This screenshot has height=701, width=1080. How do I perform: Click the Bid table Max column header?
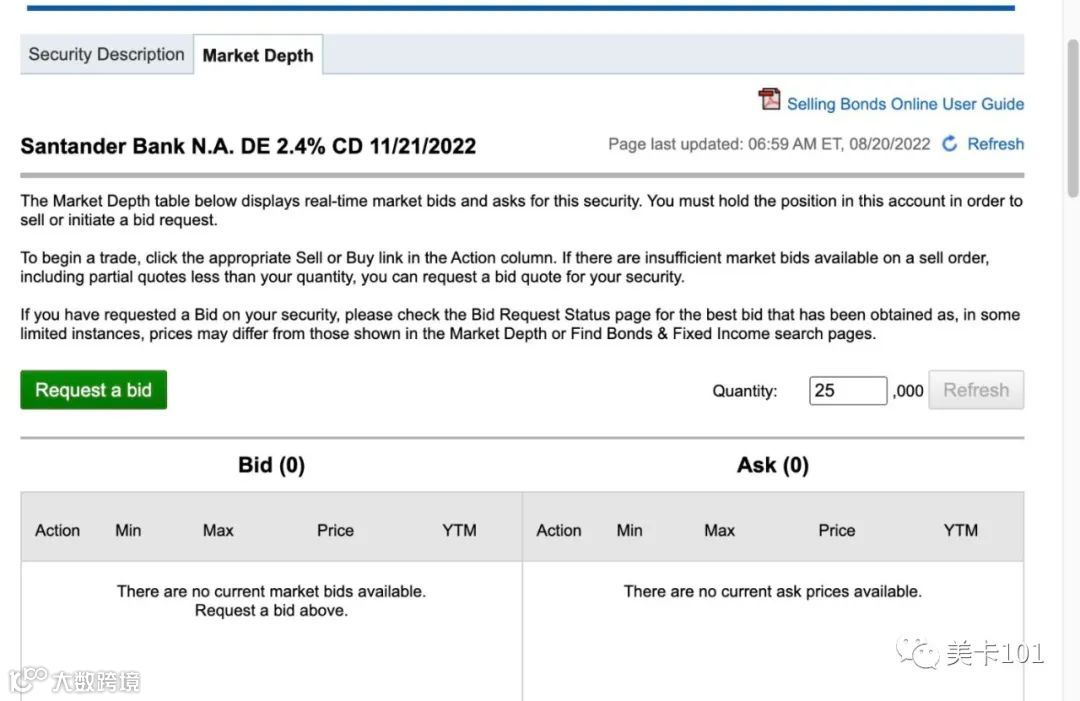pos(218,530)
